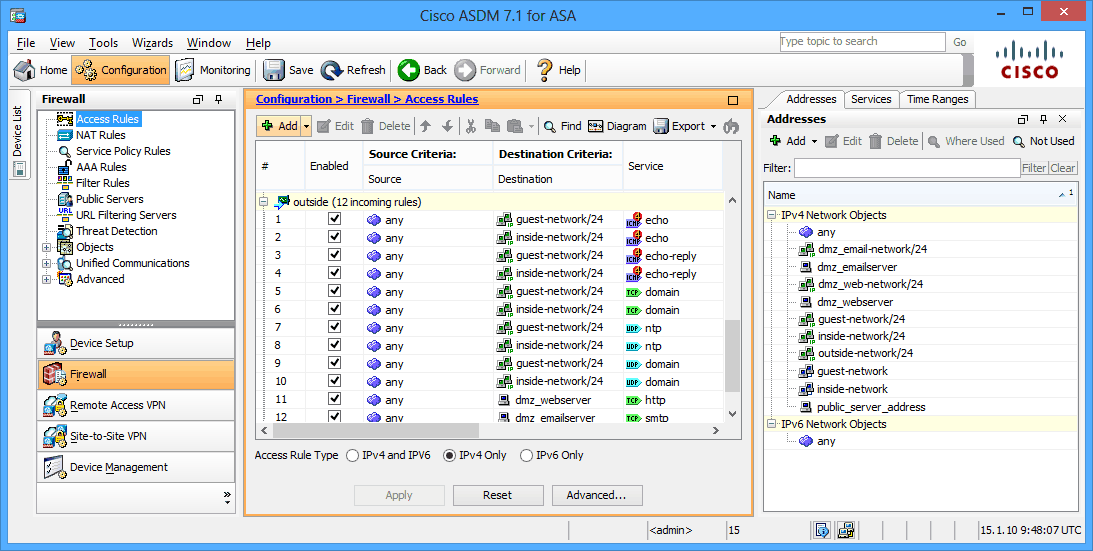
Task: Click the Cut scissors icon
Action: (471, 126)
